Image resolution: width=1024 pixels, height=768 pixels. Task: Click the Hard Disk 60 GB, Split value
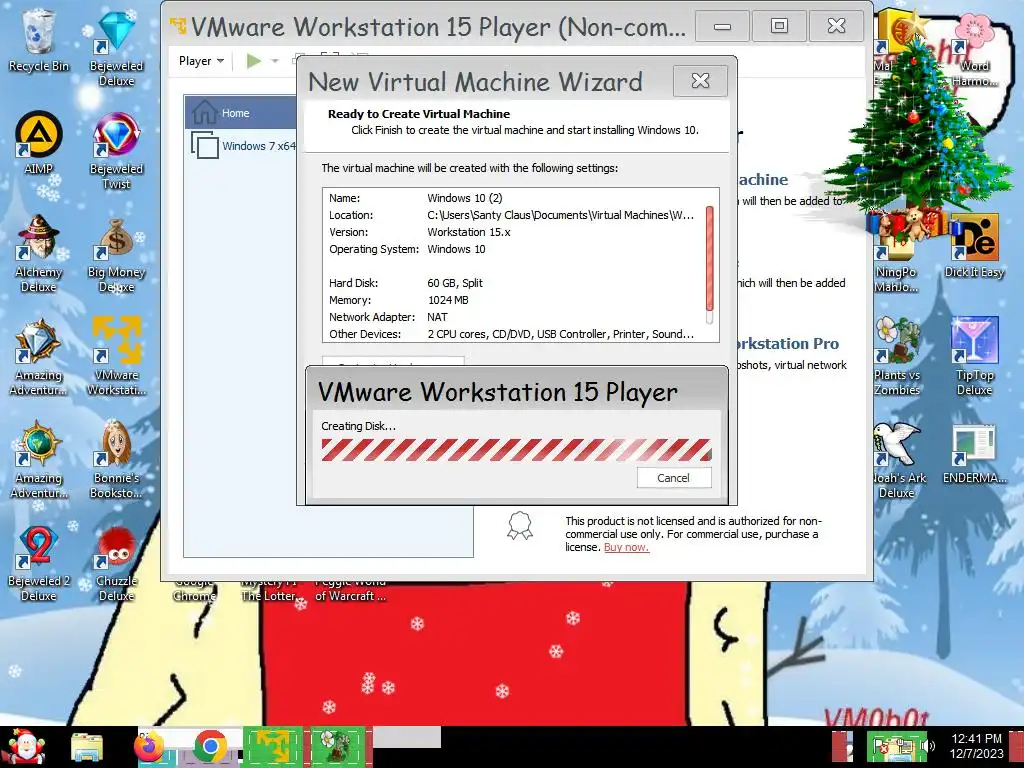455,283
